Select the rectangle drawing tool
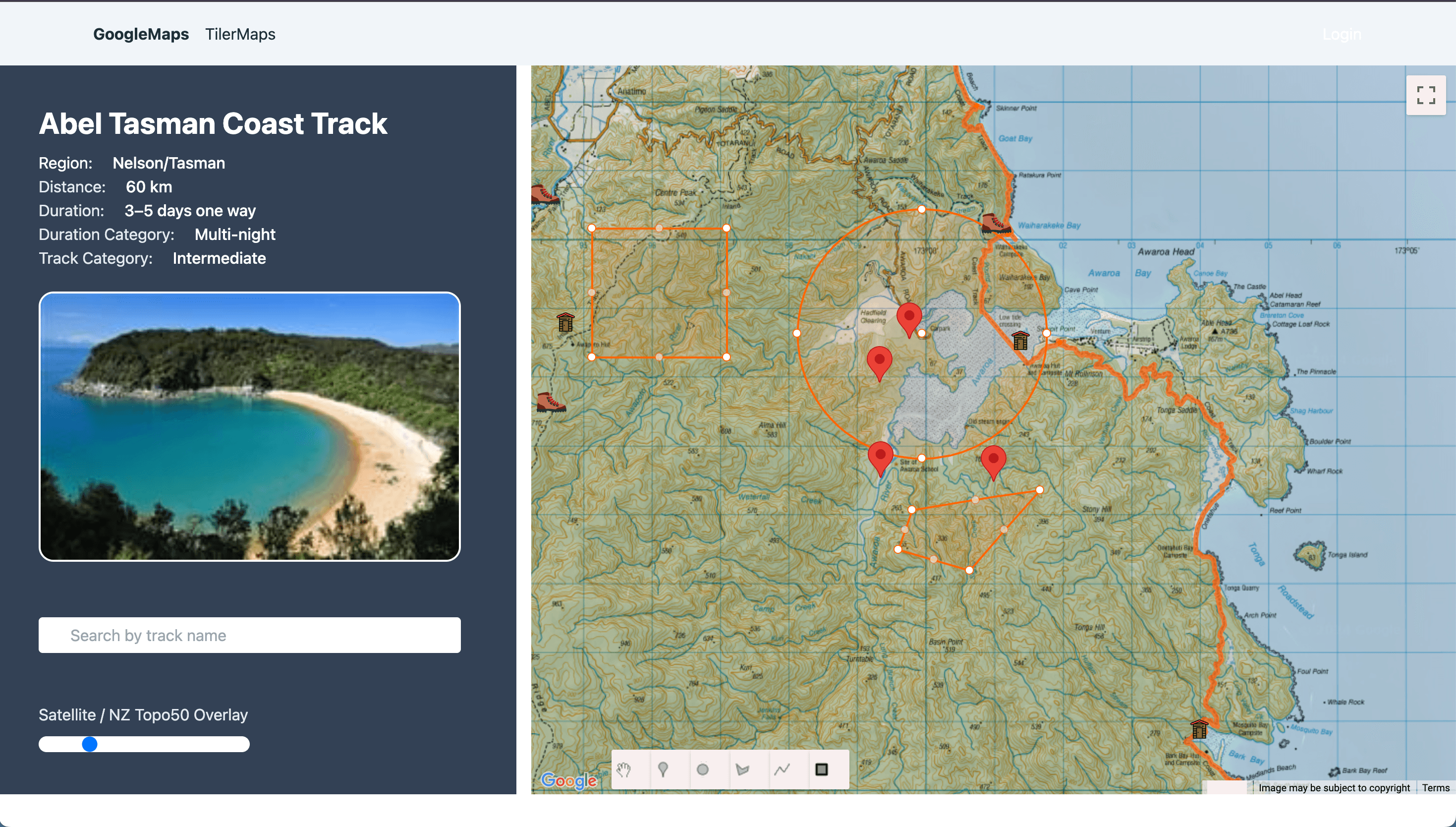The width and height of the screenshot is (1456, 827). coord(821,769)
